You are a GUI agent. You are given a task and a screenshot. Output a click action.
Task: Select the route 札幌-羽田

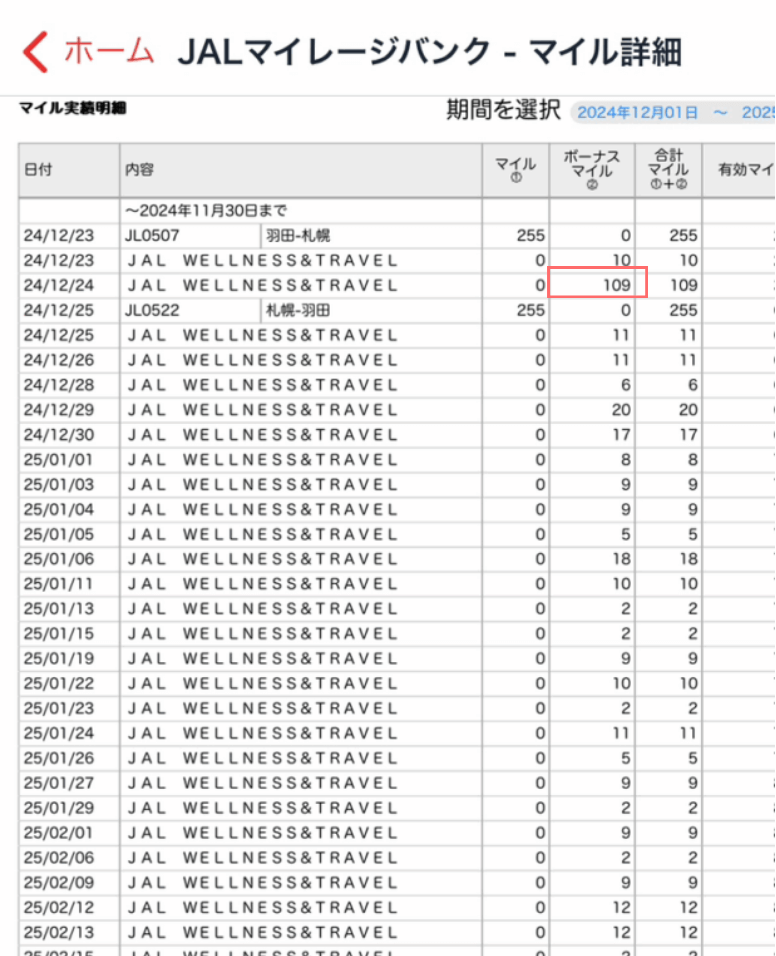(x=298, y=310)
